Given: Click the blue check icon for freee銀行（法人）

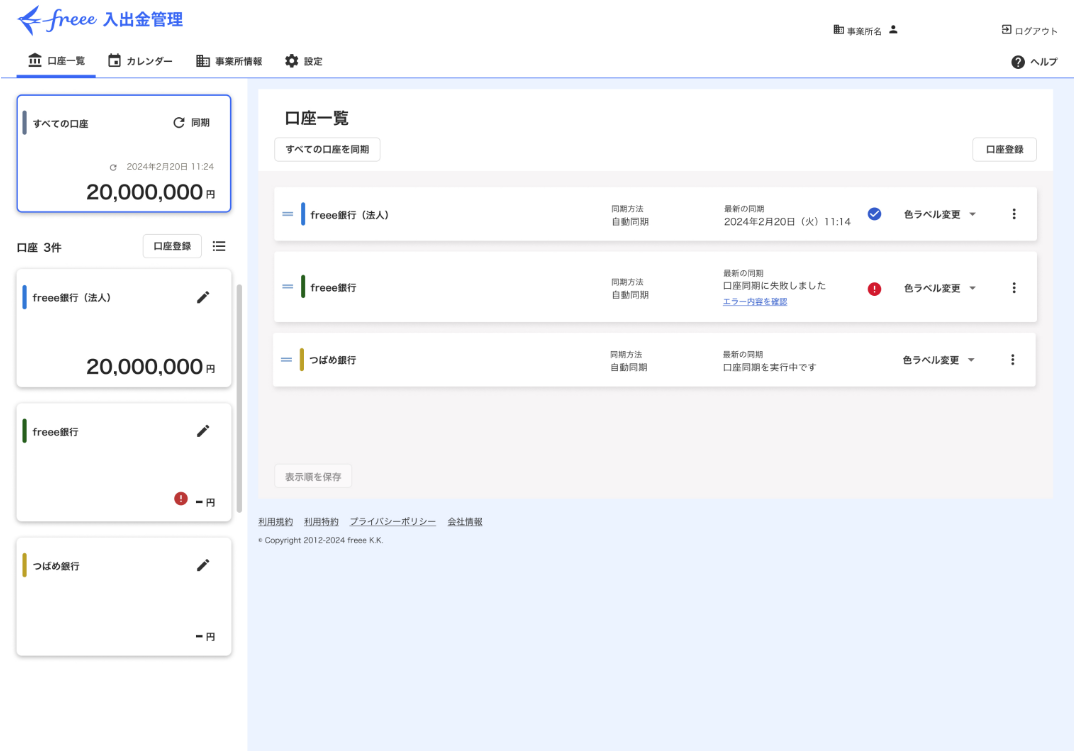Looking at the screenshot, I should [x=875, y=214].
